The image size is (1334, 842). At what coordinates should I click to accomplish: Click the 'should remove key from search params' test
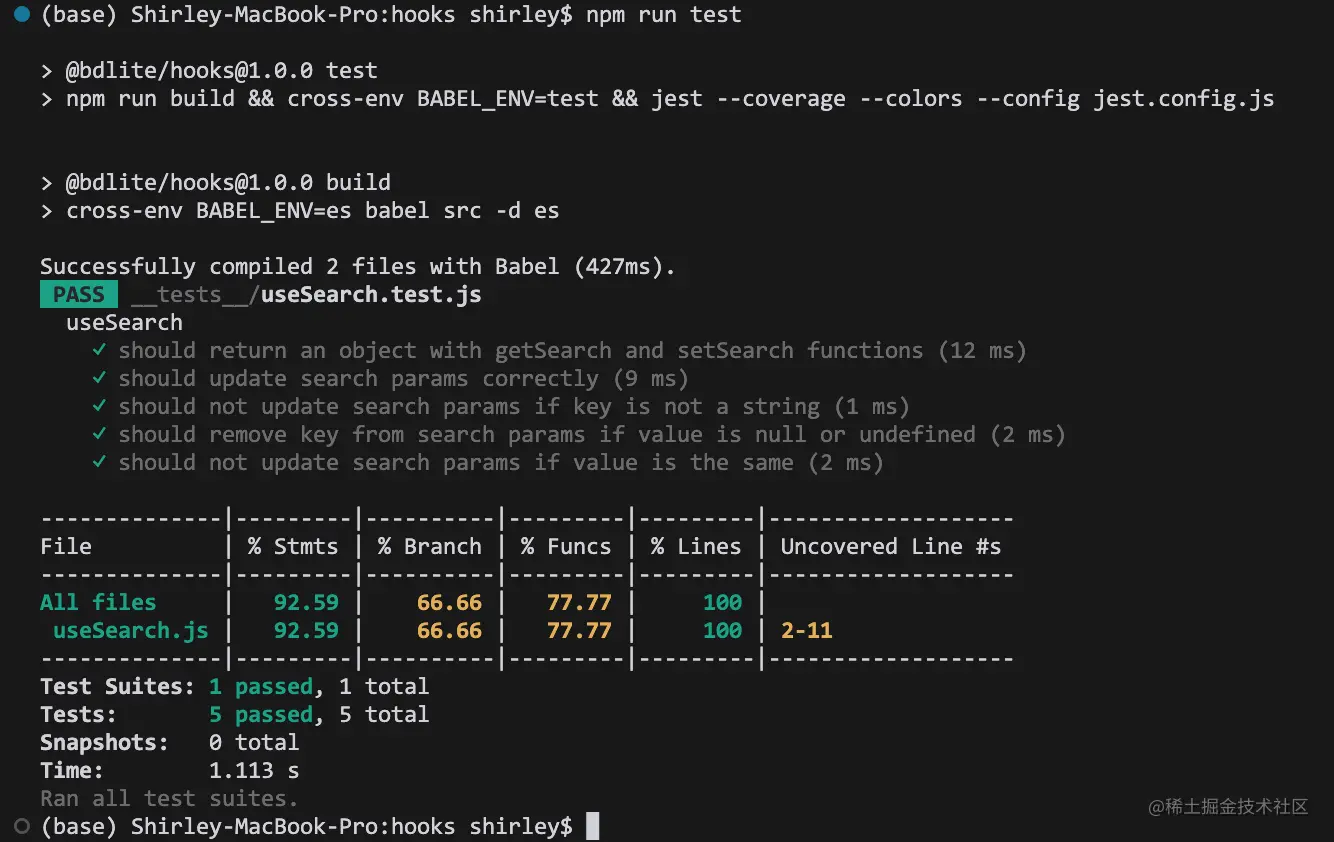coord(579,434)
